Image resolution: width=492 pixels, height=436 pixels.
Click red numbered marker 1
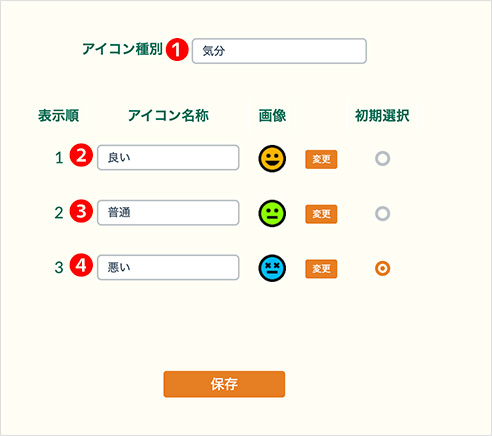(177, 49)
